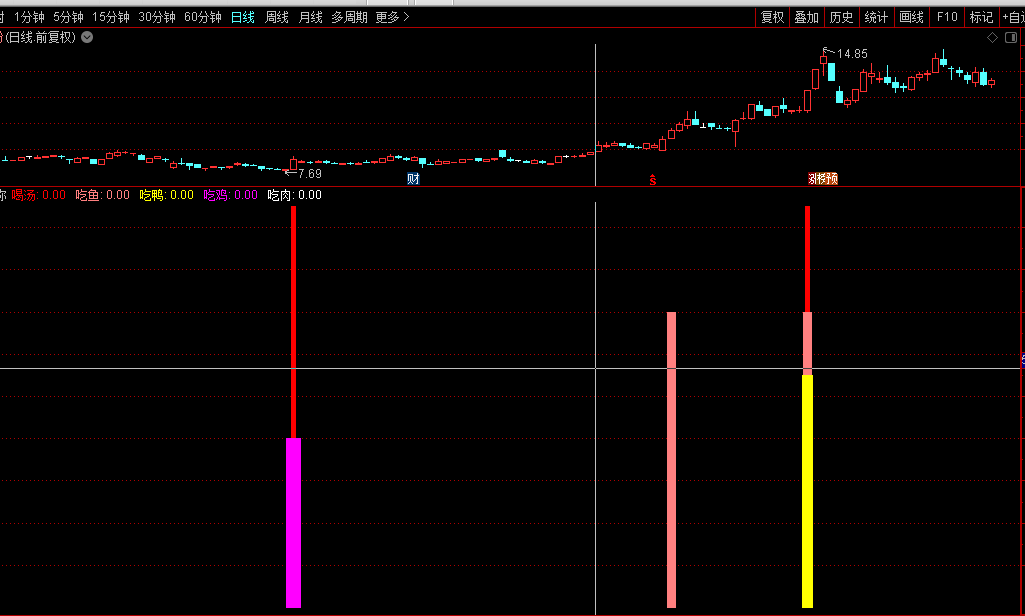Click the red $ marker icon
This screenshot has height=616, width=1025.
(652, 180)
